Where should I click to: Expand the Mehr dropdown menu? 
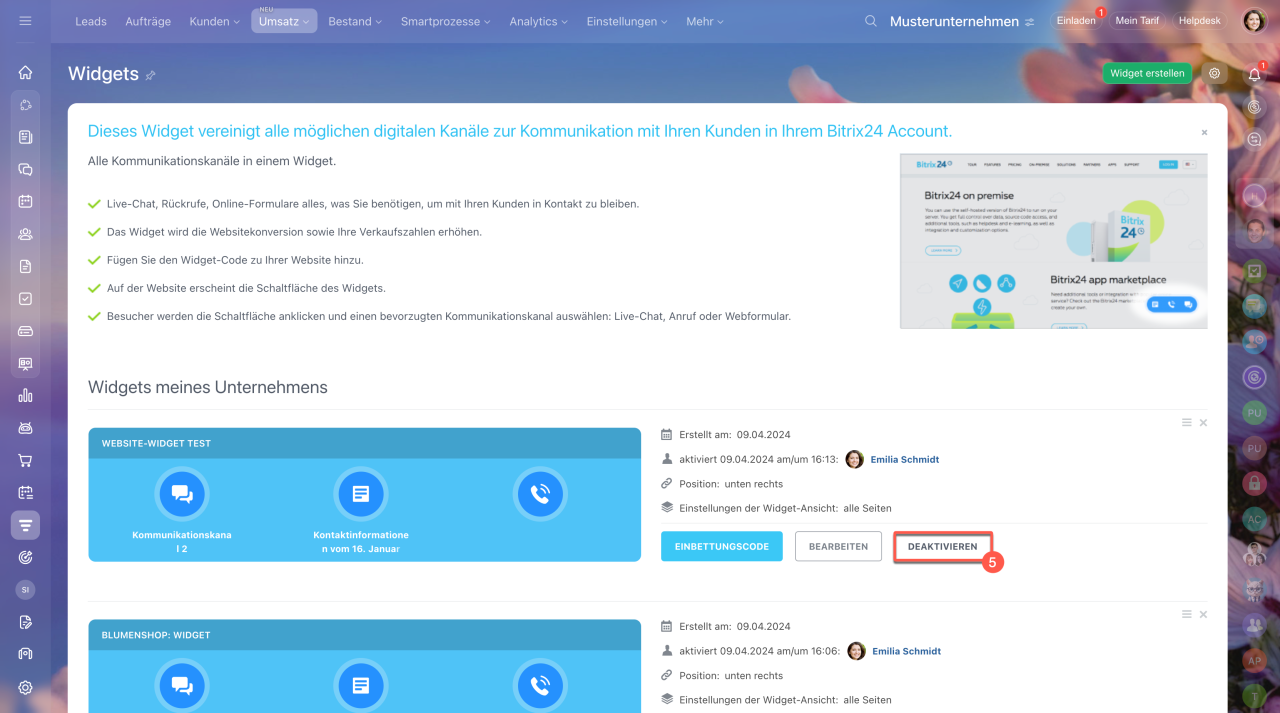point(704,21)
